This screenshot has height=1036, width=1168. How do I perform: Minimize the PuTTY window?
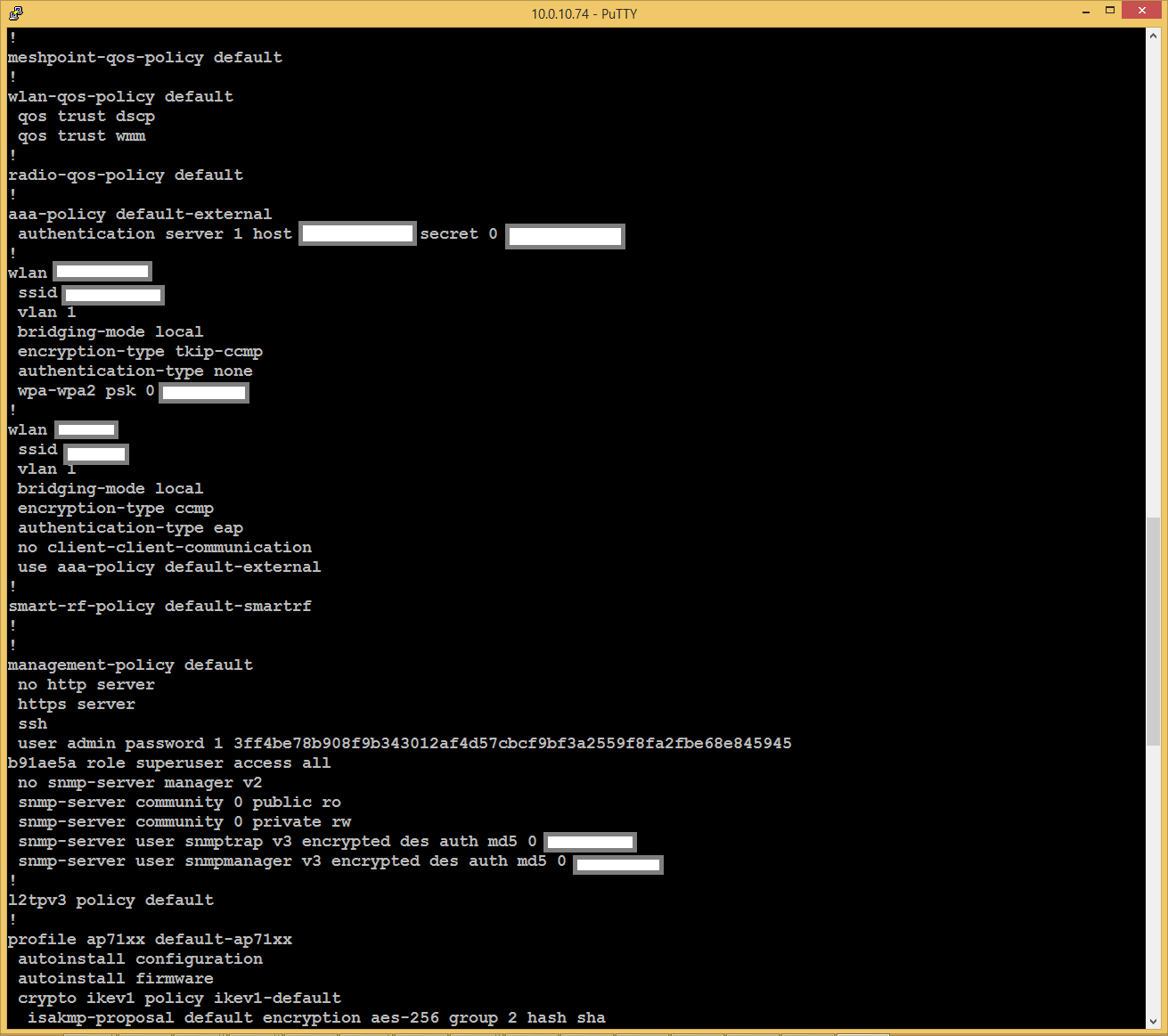click(x=1086, y=12)
